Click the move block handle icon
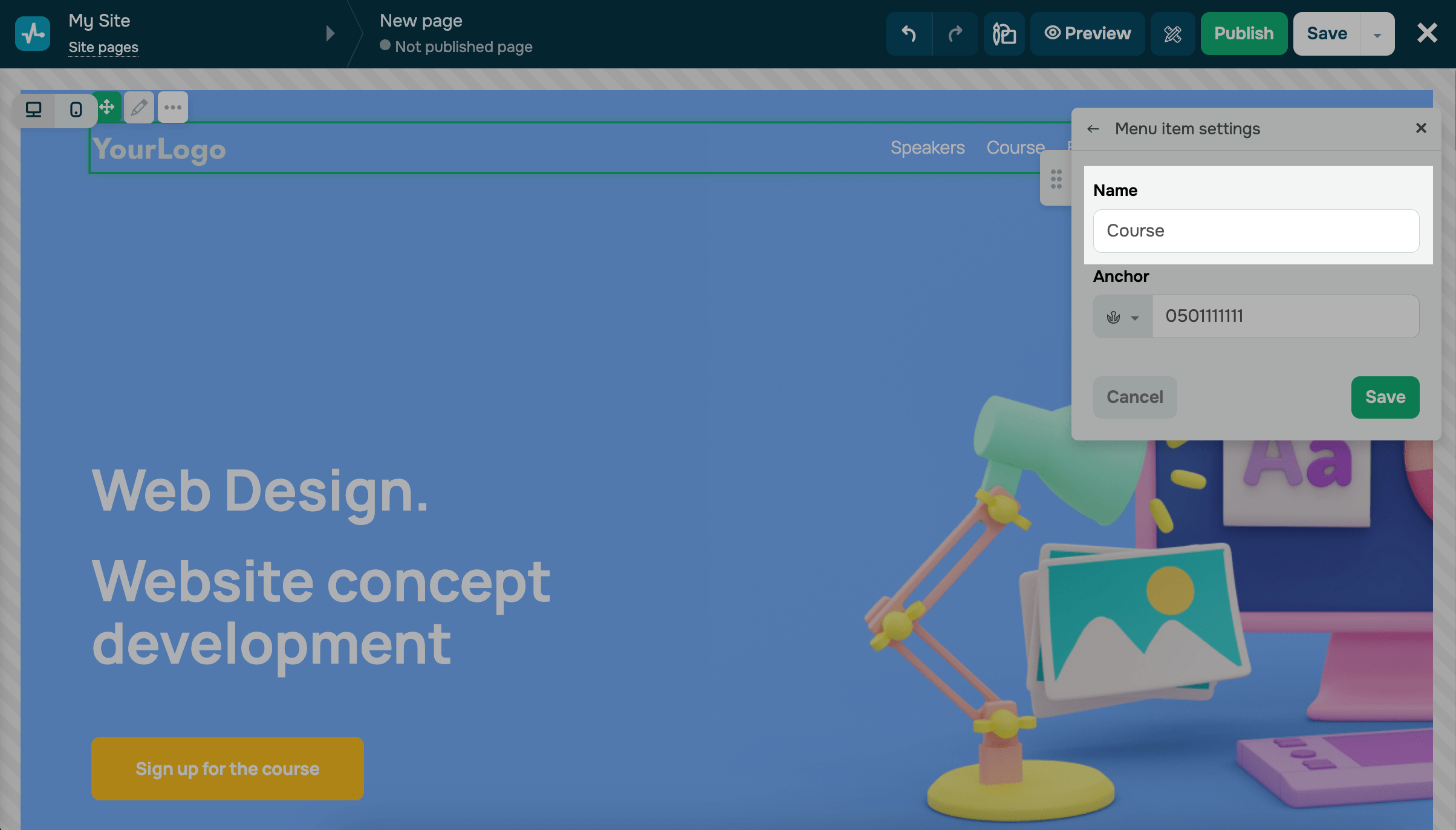The image size is (1456, 830). coord(108,108)
